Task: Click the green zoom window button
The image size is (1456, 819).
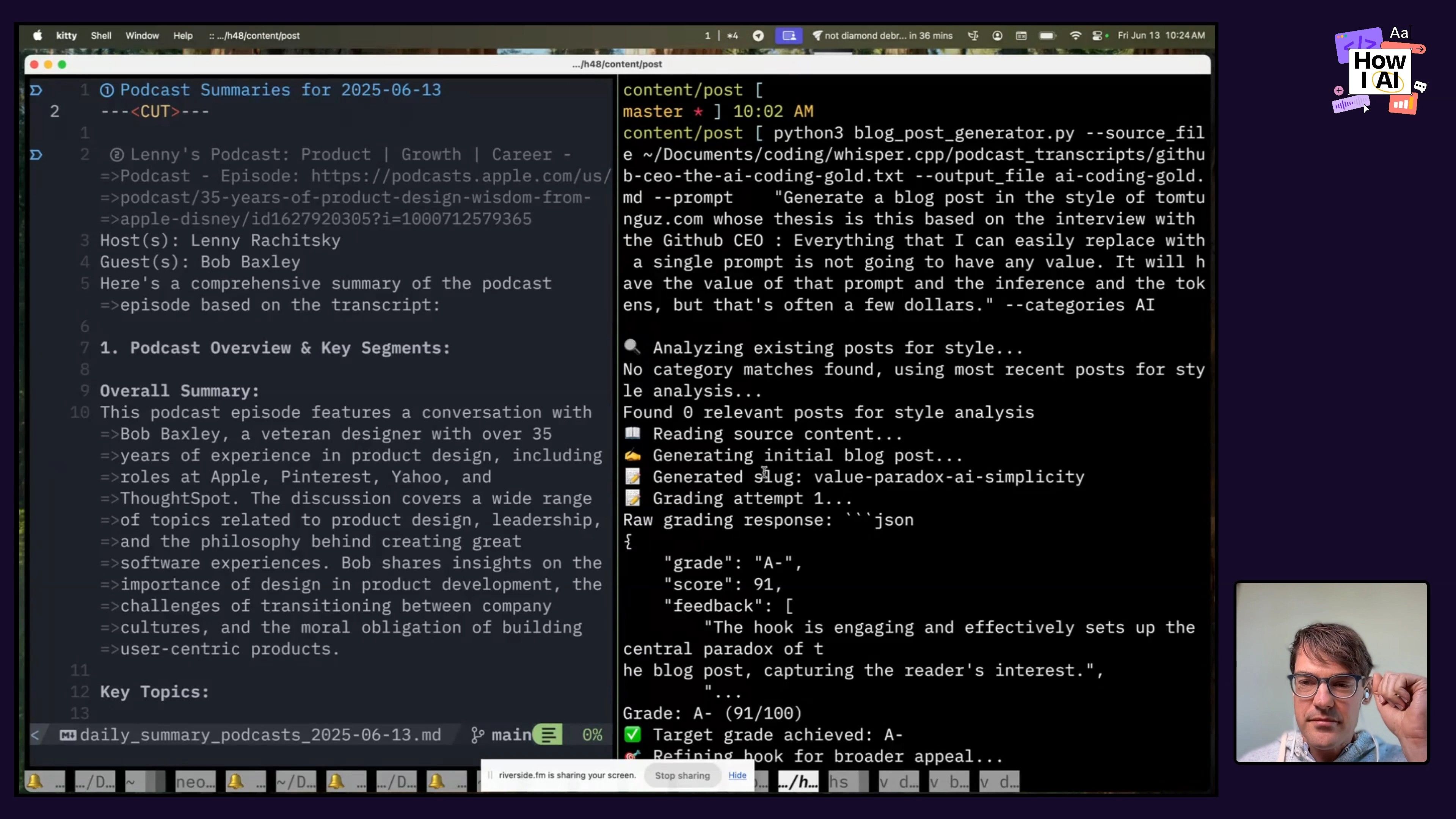Action: tap(62, 64)
